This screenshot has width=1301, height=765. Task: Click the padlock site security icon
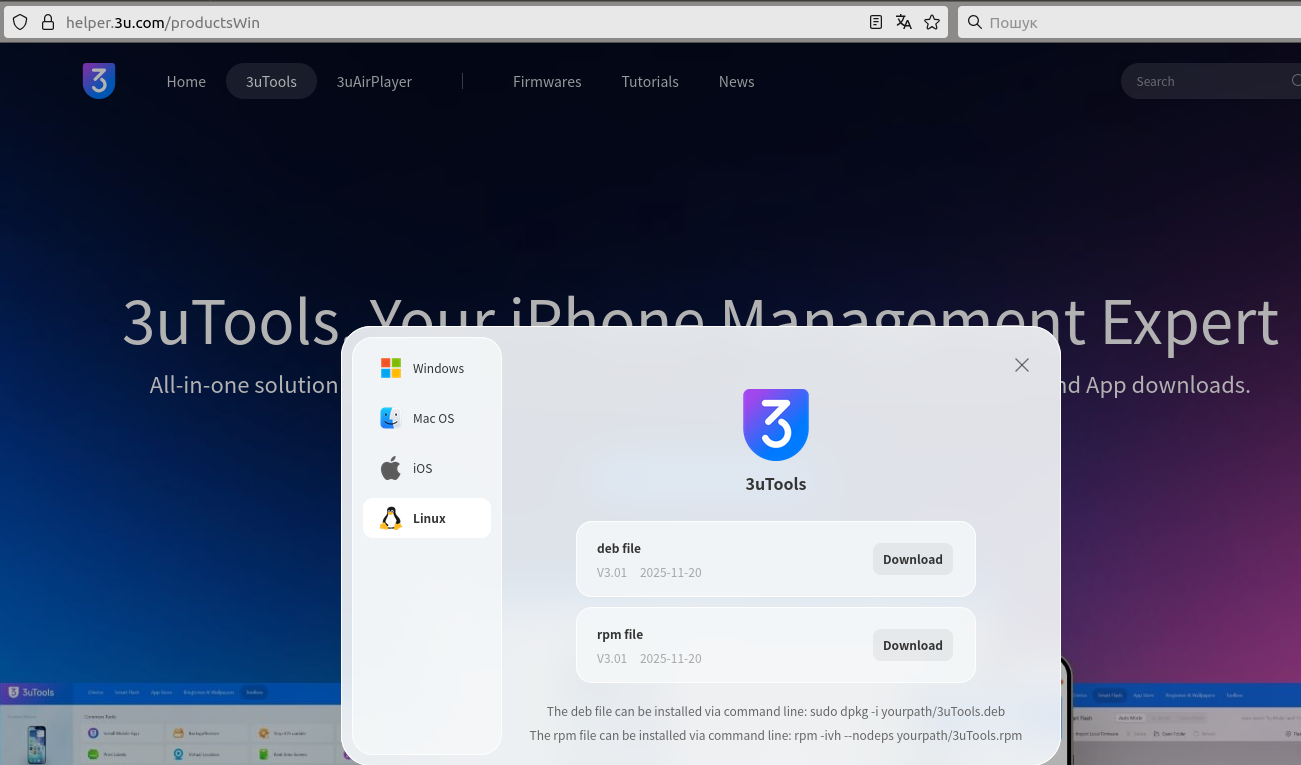(x=47, y=22)
